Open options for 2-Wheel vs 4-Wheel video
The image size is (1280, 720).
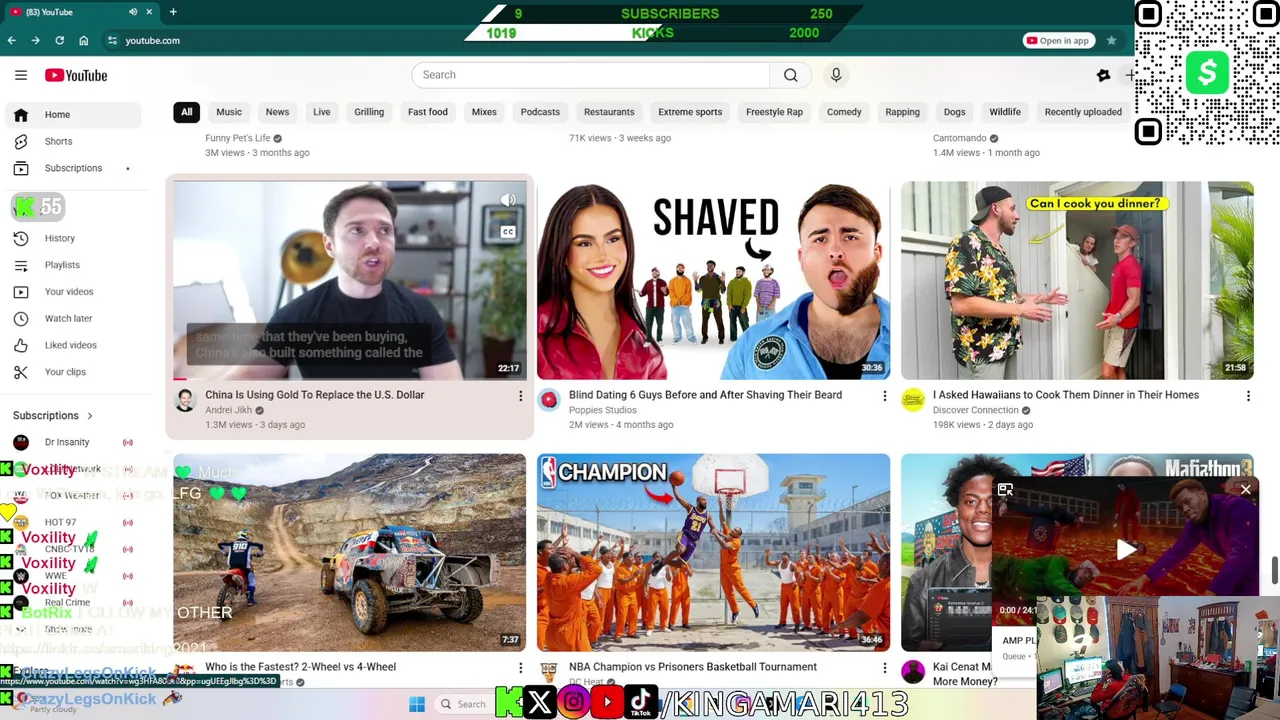[x=520, y=668]
